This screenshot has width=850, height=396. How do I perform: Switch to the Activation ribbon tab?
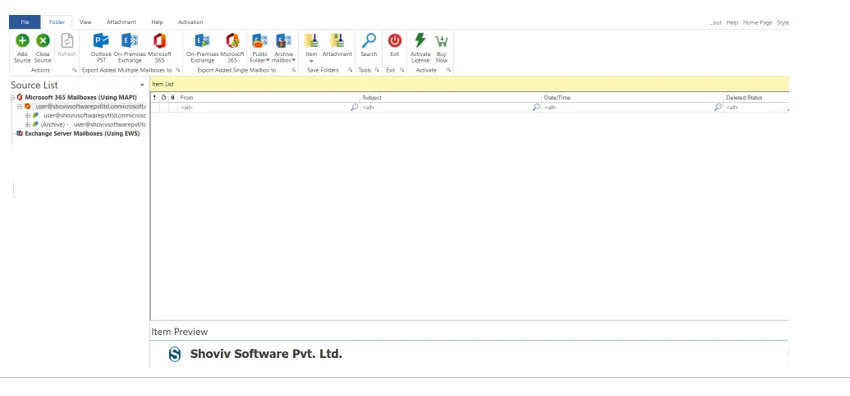click(190, 22)
